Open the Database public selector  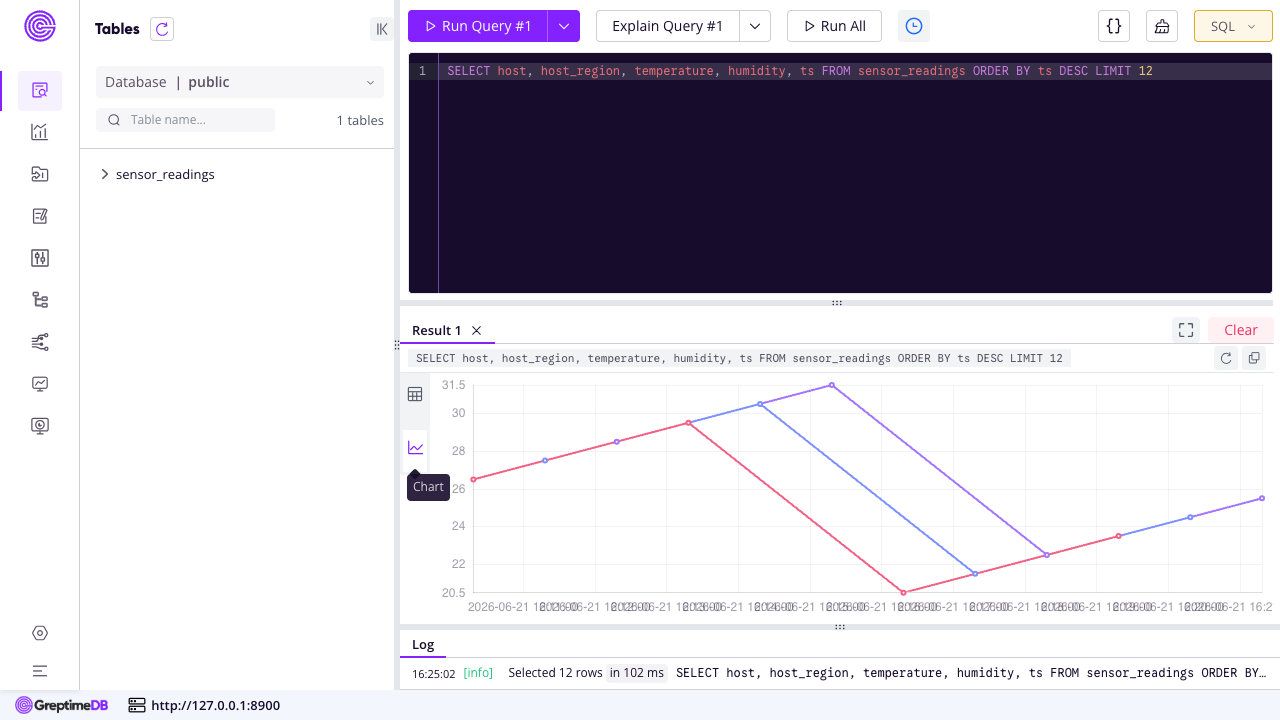pyautogui.click(x=241, y=82)
